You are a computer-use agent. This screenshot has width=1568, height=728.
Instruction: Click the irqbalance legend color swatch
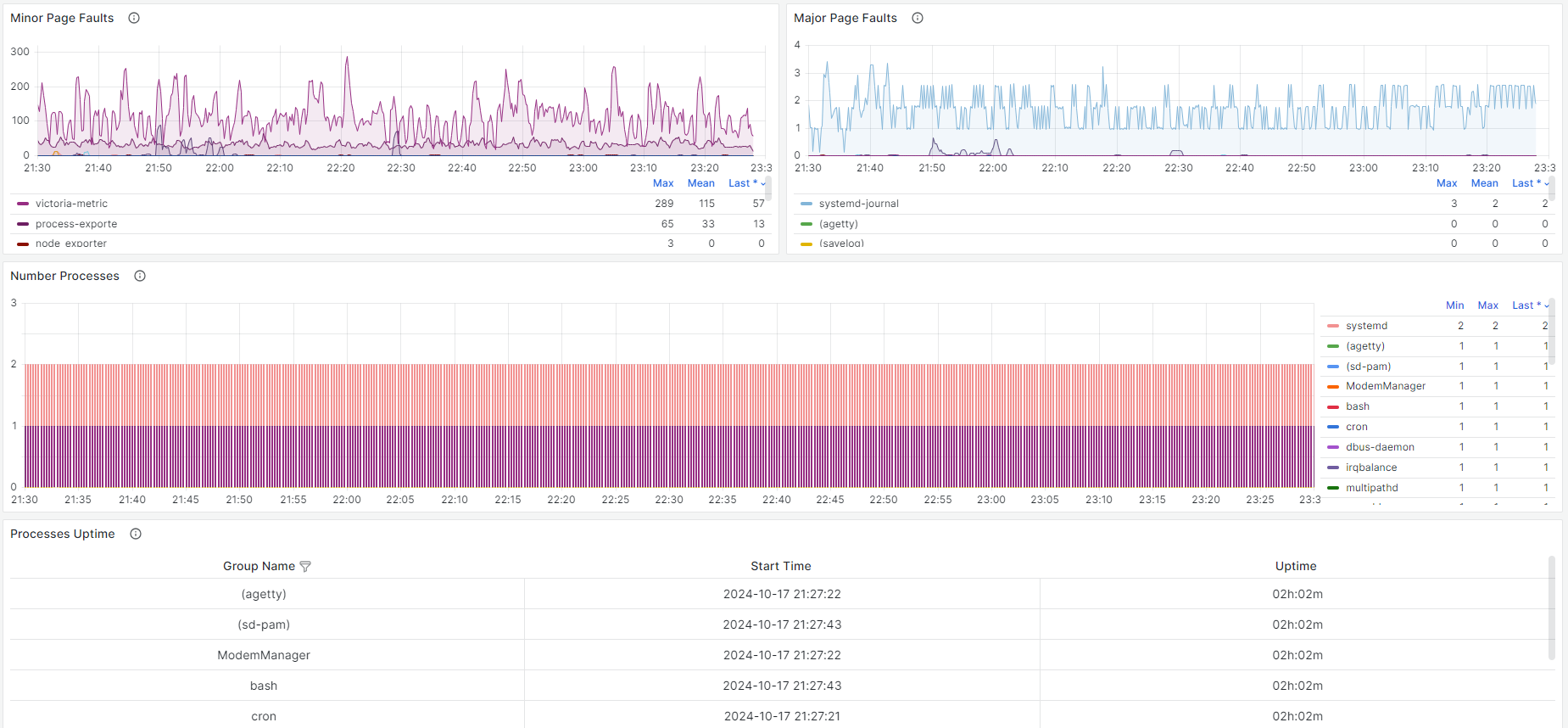click(1333, 468)
